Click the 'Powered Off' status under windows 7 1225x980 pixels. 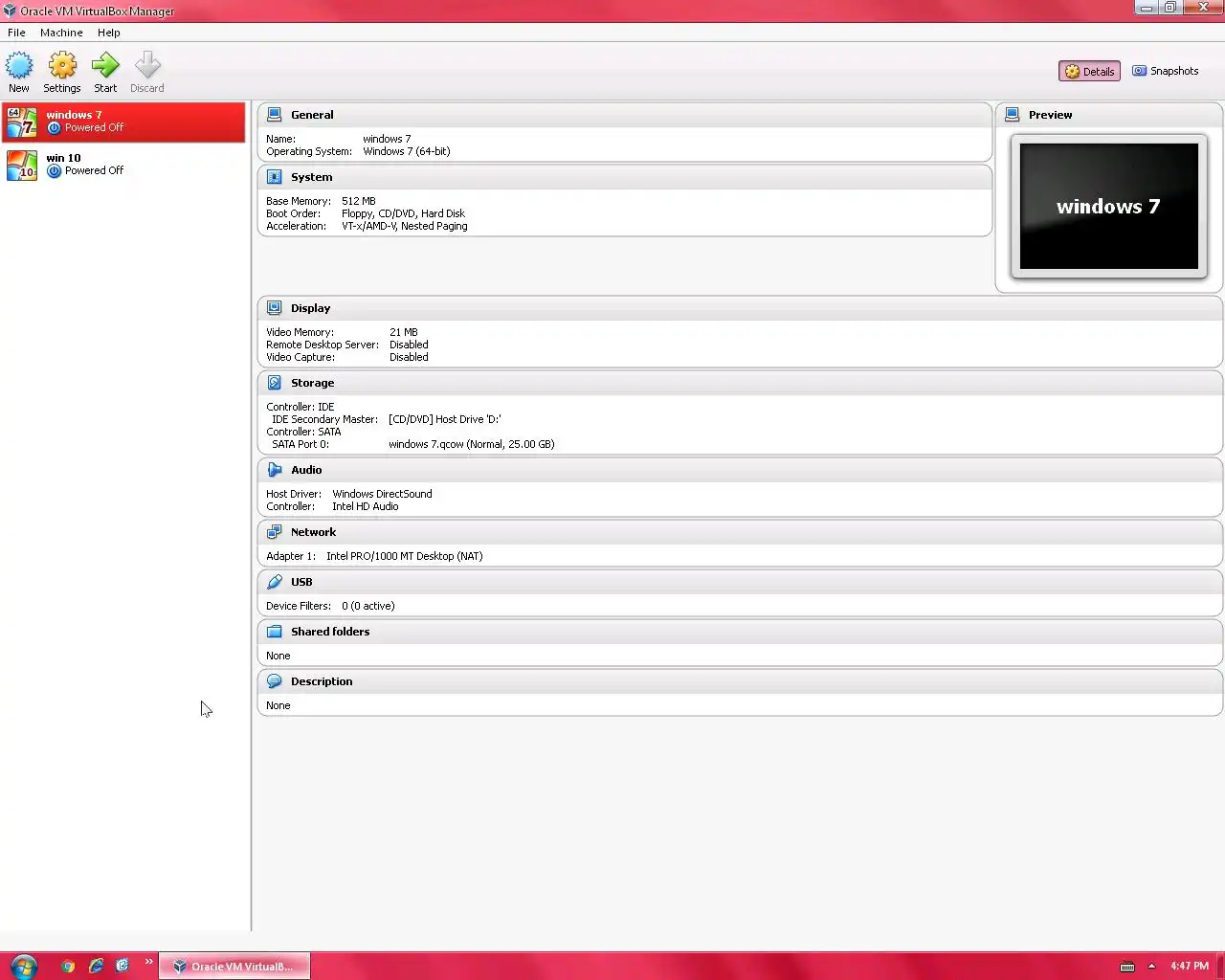coord(94,127)
